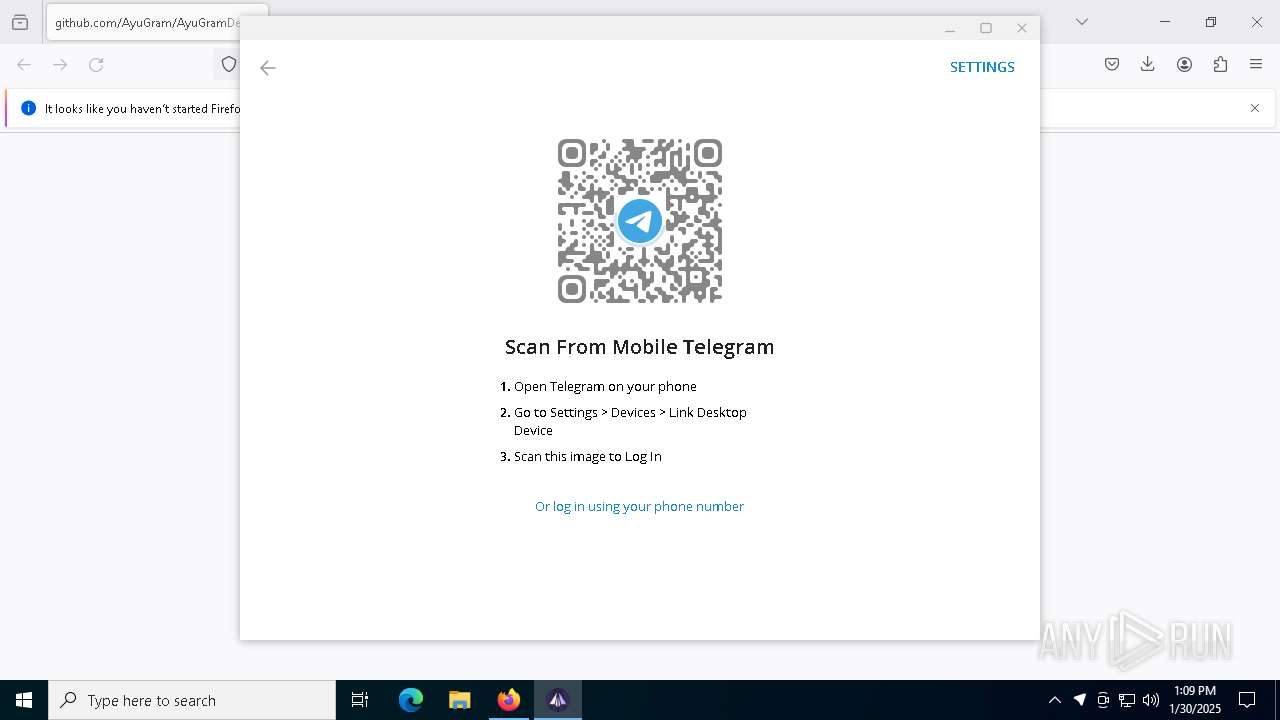Log in using your phone number link
This screenshot has width=1280, height=720.
coord(639,506)
